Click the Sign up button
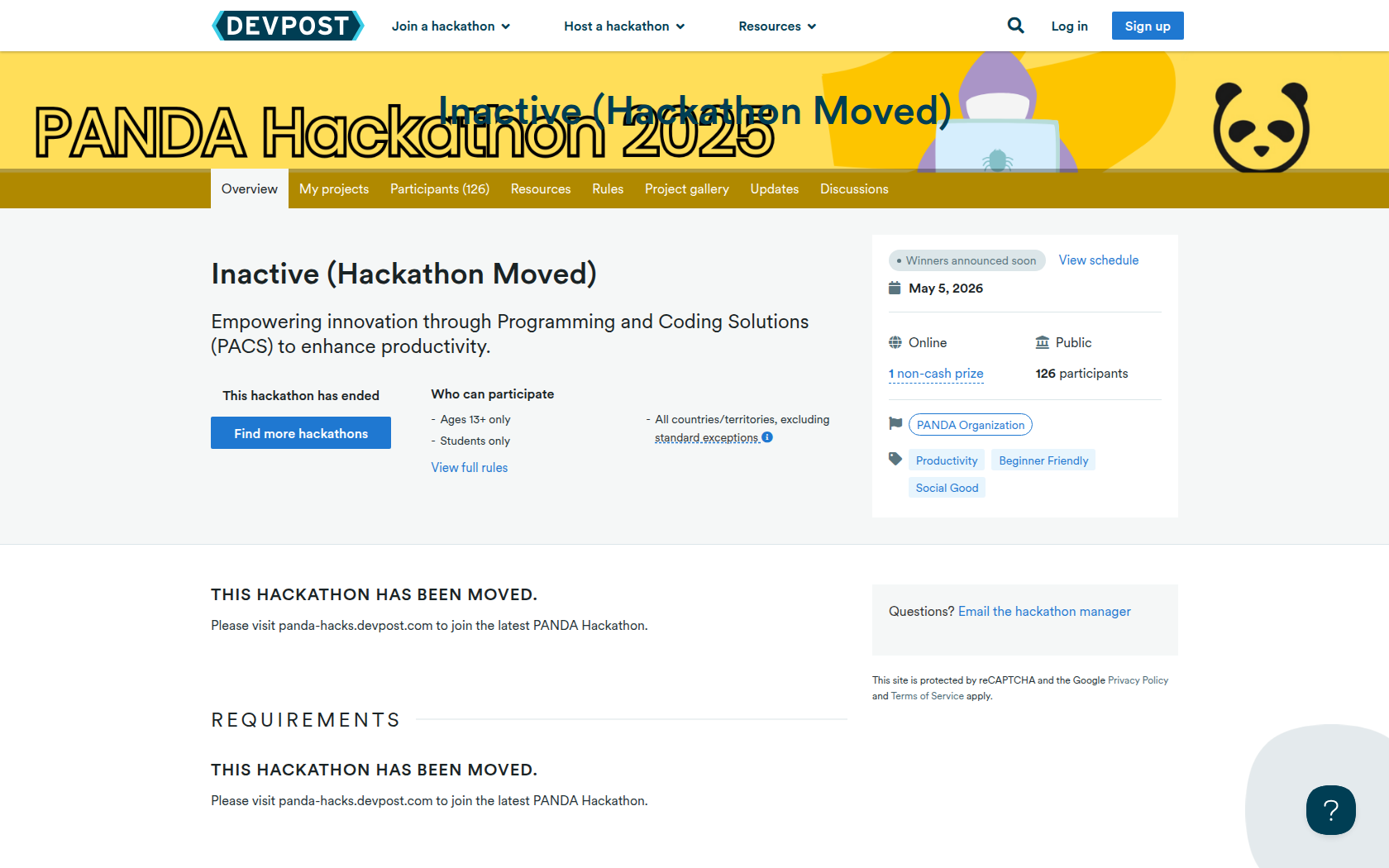Image resolution: width=1389 pixels, height=868 pixels. 1147,26
